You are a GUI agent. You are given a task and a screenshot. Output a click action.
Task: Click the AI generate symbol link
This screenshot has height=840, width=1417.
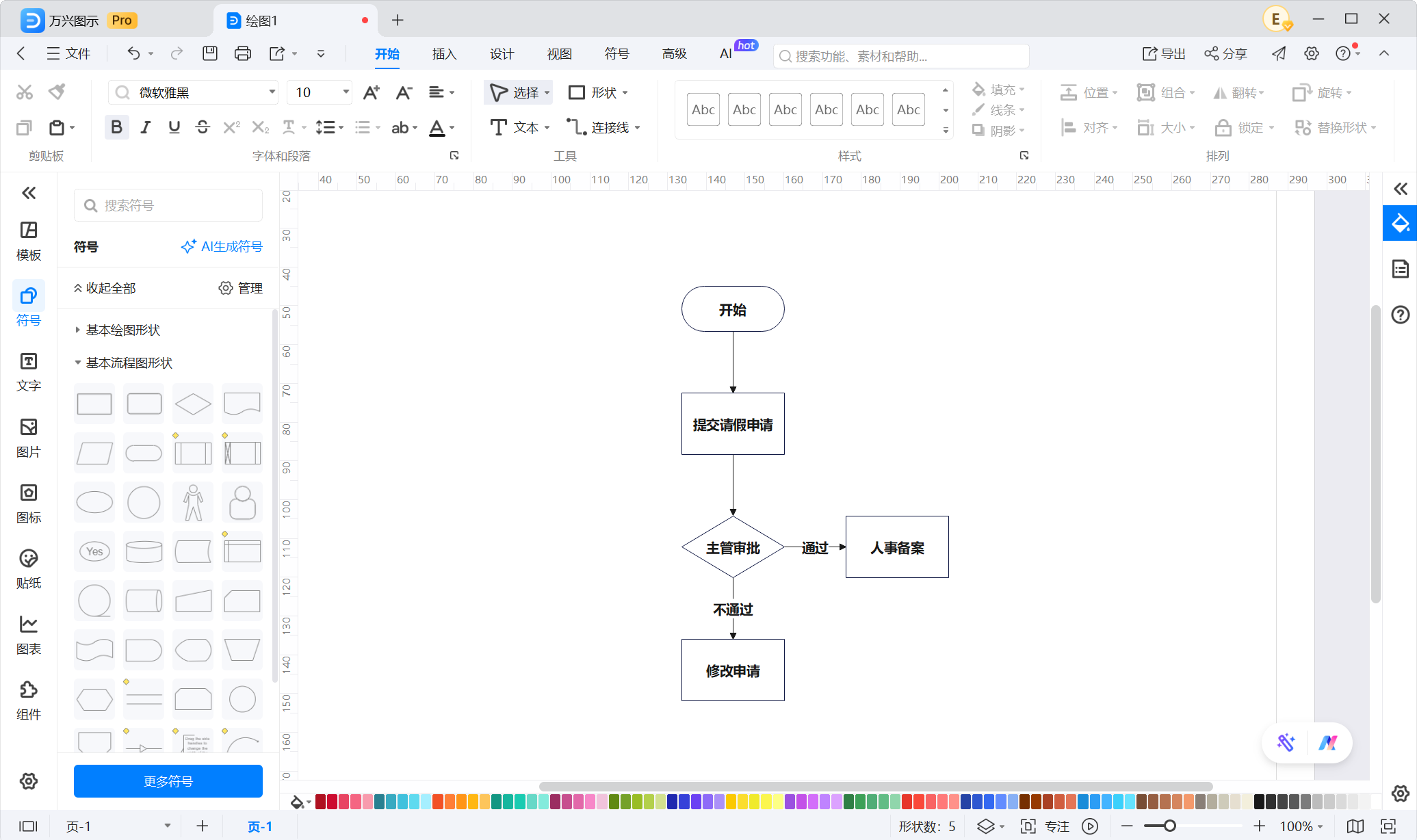coord(222,246)
